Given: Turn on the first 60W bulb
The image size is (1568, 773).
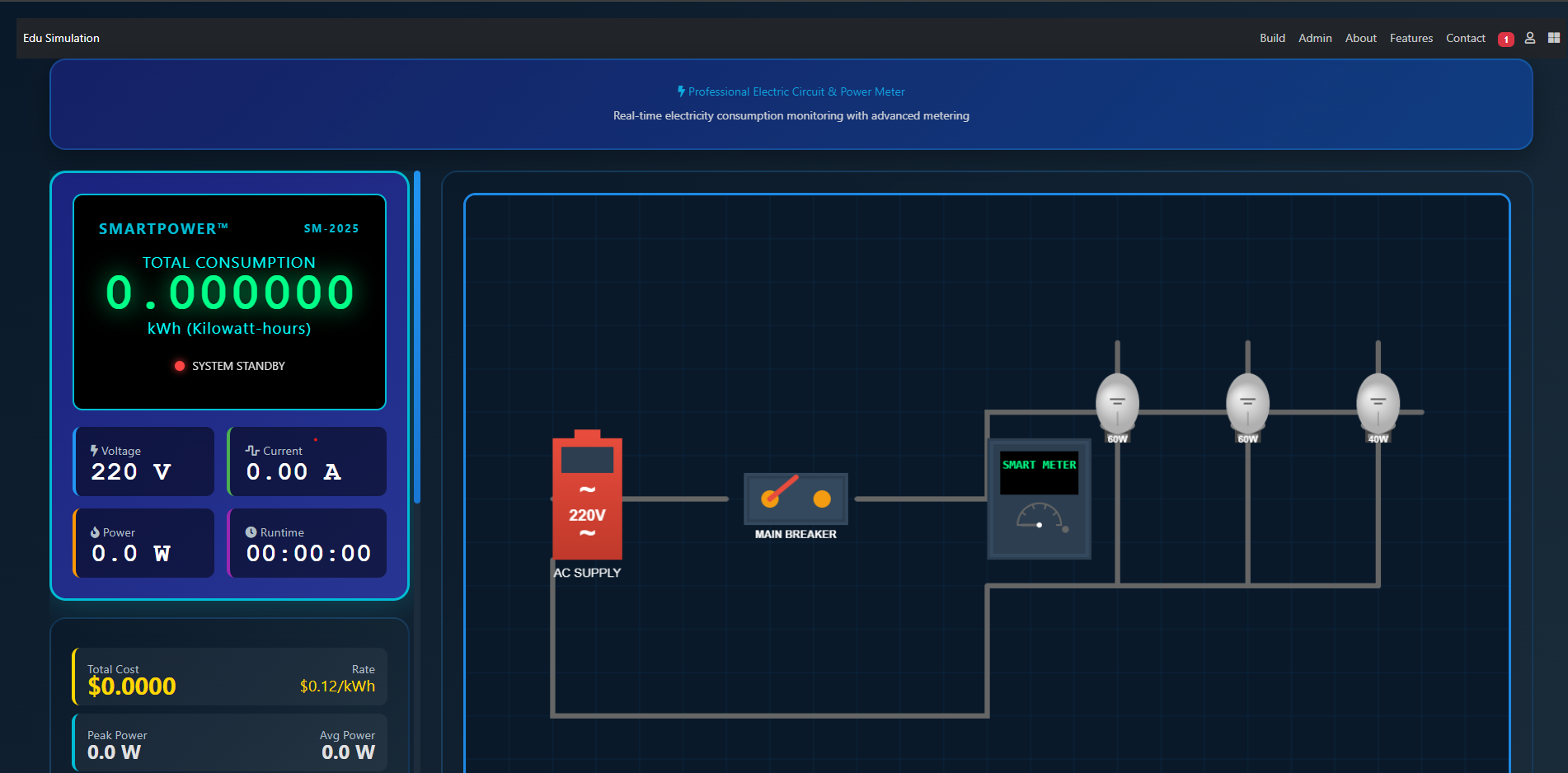Looking at the screenshot, I should tap(1117, 404).
